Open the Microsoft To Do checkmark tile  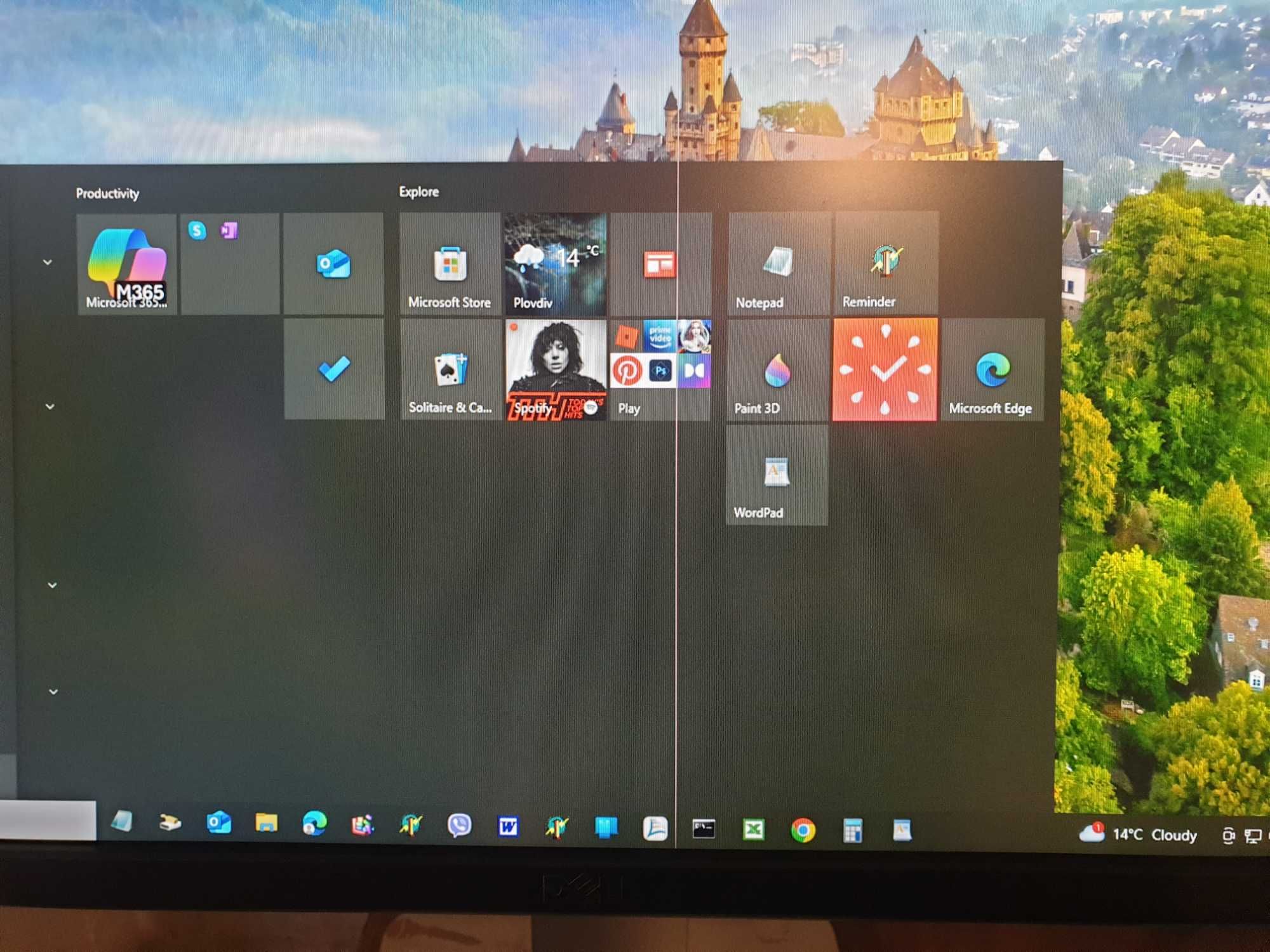[x=334, y=369]
